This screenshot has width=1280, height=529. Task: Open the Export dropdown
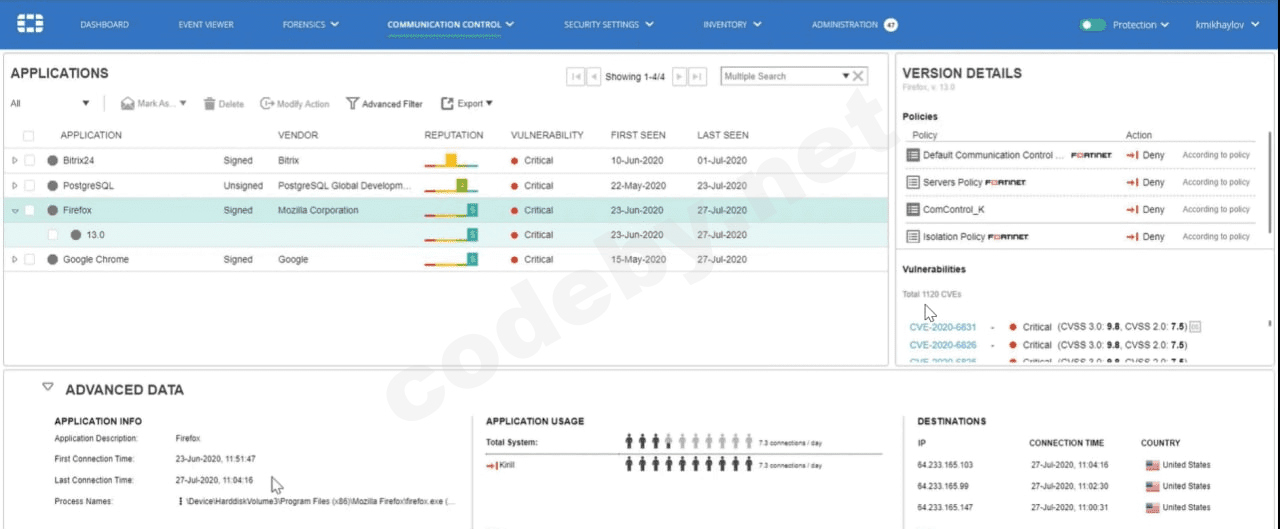(x=467, y=104)
